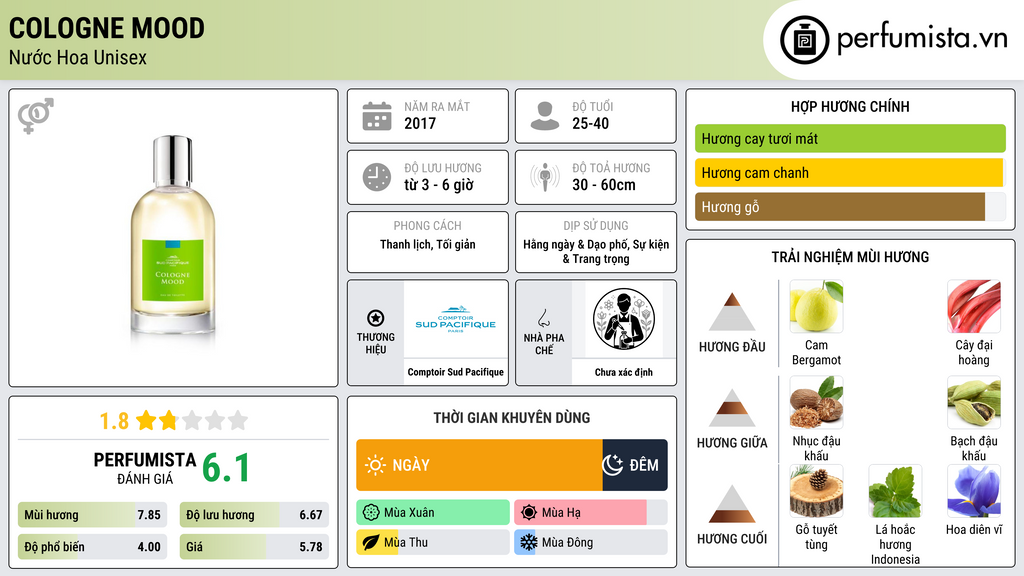
Task: Click the Mùa Thu season bar
Action: [433, 542]
